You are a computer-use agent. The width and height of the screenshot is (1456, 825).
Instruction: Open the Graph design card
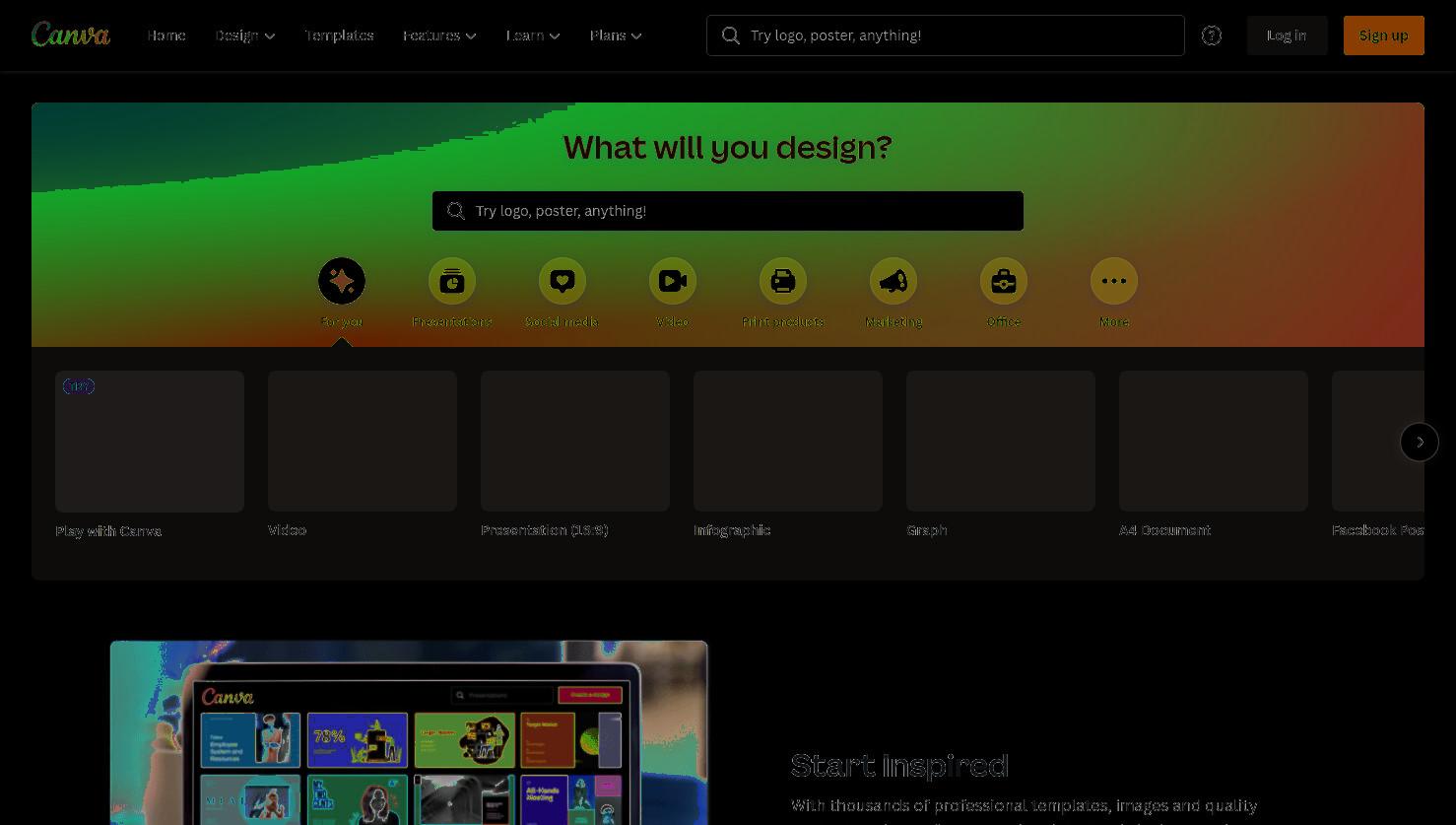[1001, 441]
